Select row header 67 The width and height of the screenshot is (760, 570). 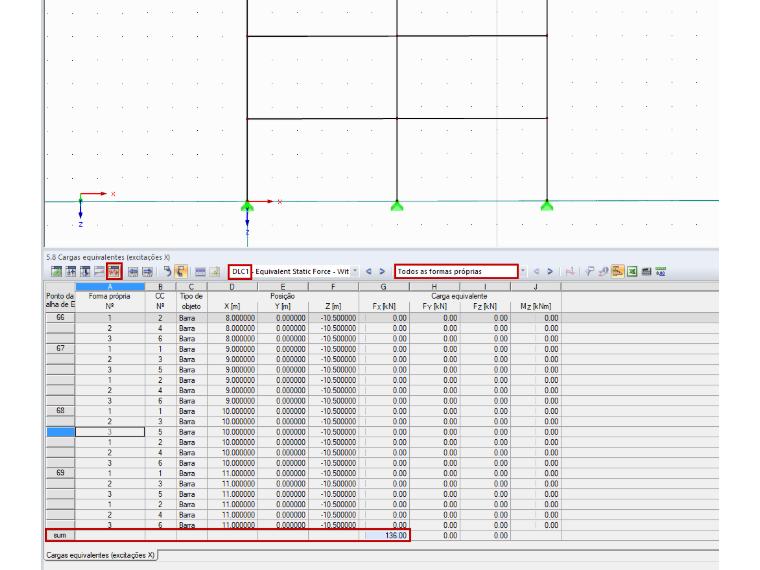[x=60, y=348]
